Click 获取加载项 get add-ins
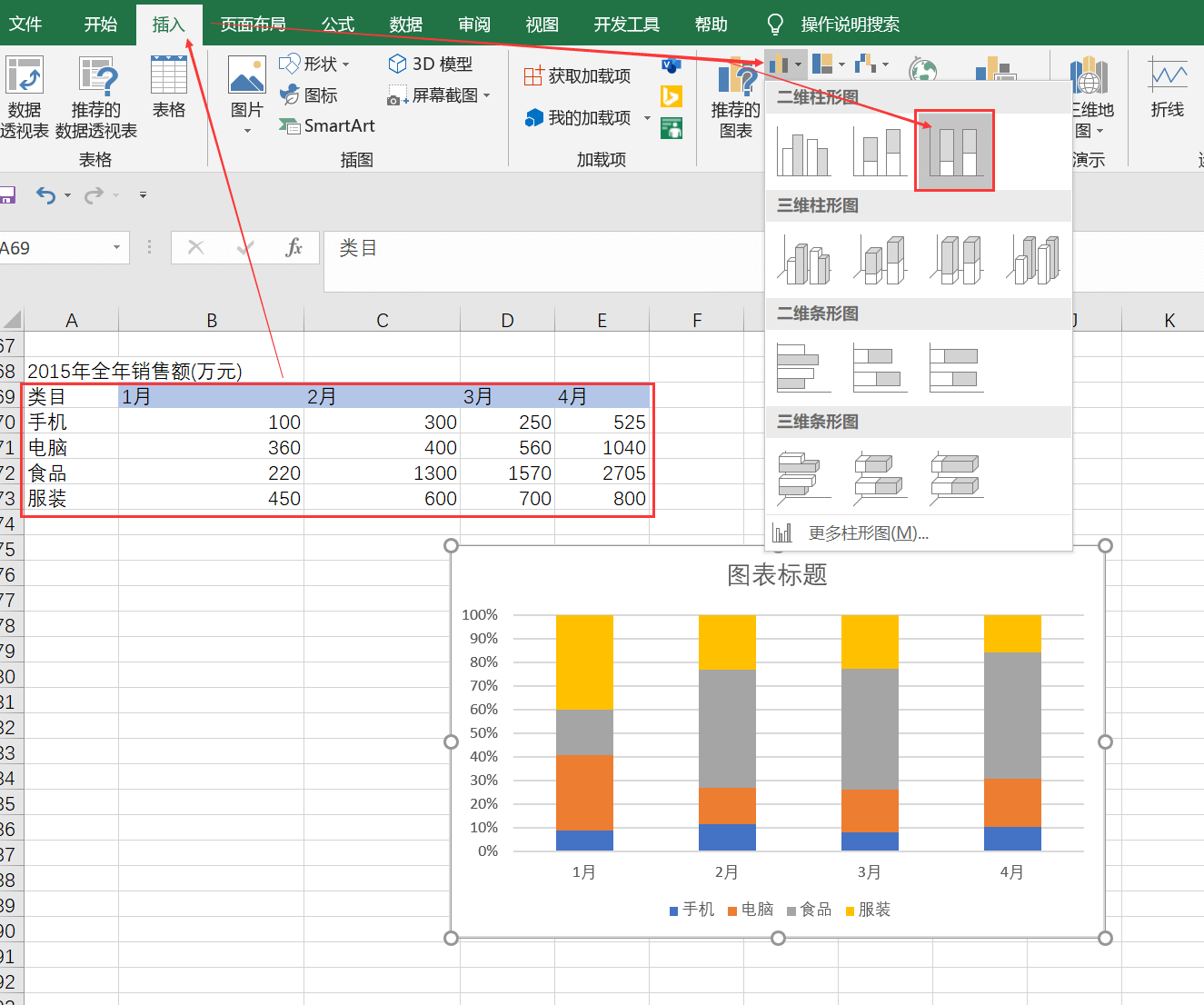Screen dimensions: 1204x1005 [578, 76]
